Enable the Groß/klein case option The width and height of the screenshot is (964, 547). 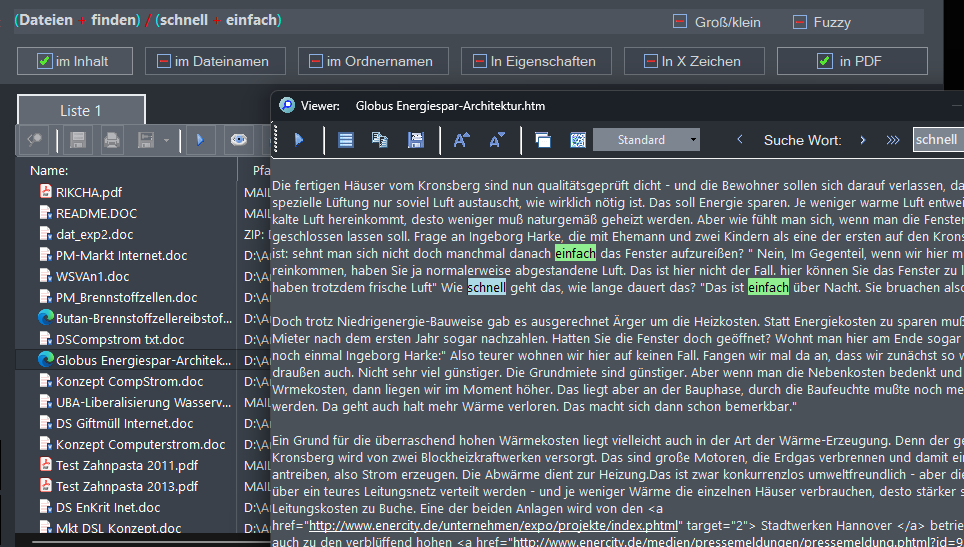(680, 22)
